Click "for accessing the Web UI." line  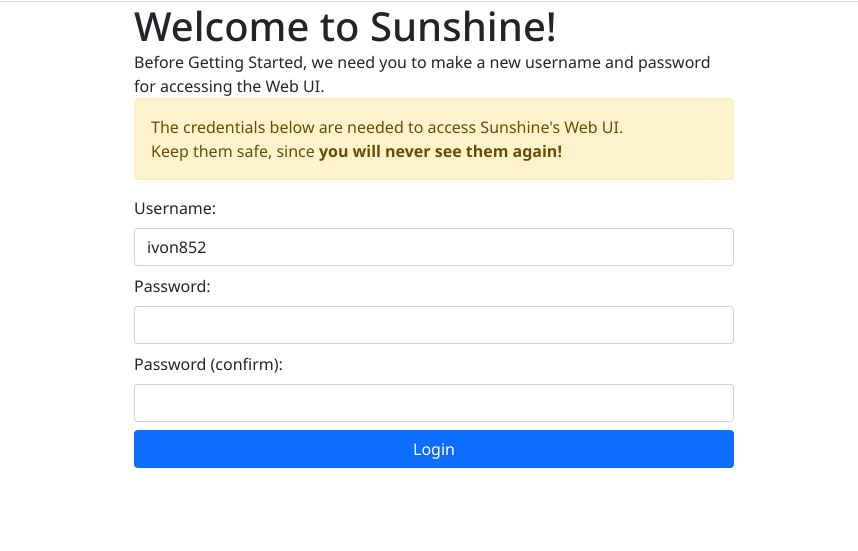[x=229, y=86]
